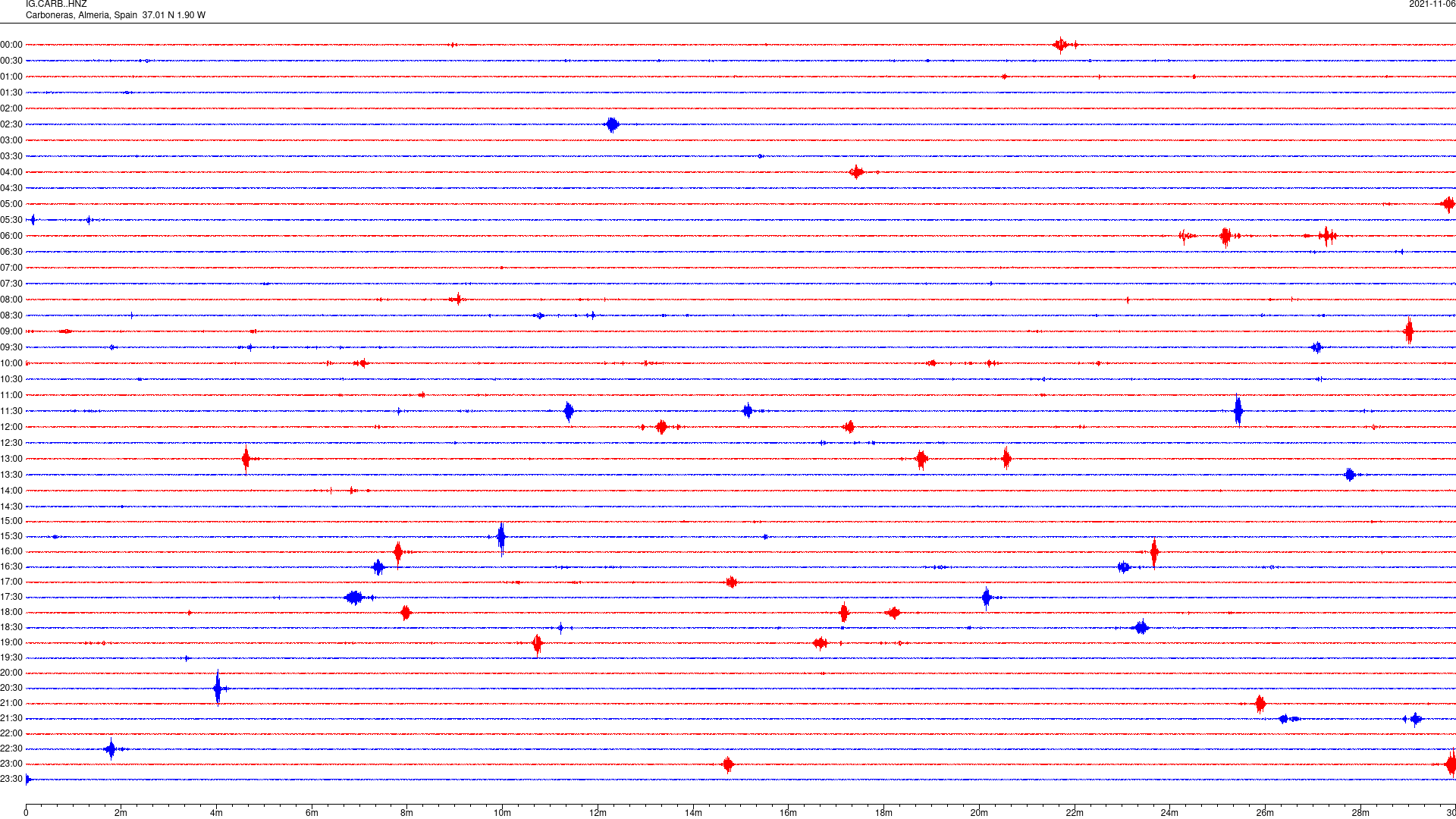The image size is (1456, 819).
Task: Select the 19:00 time row label
Action: click(x=11, y=642)
